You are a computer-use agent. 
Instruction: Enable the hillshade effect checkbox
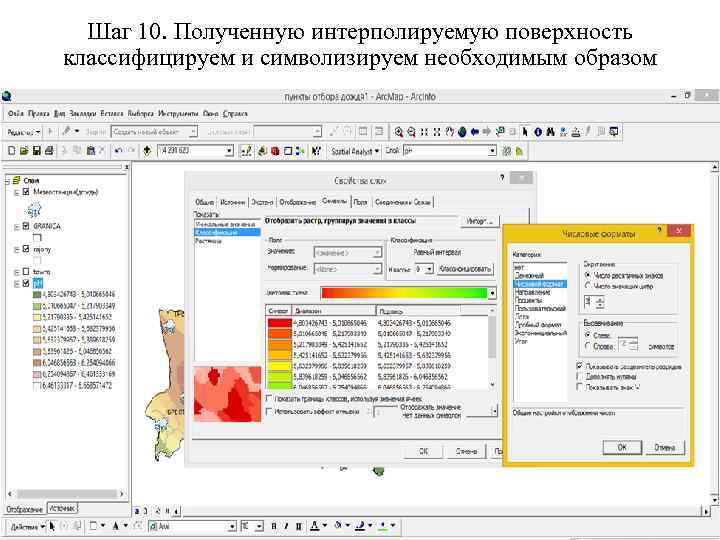click(x=269, y=411)
